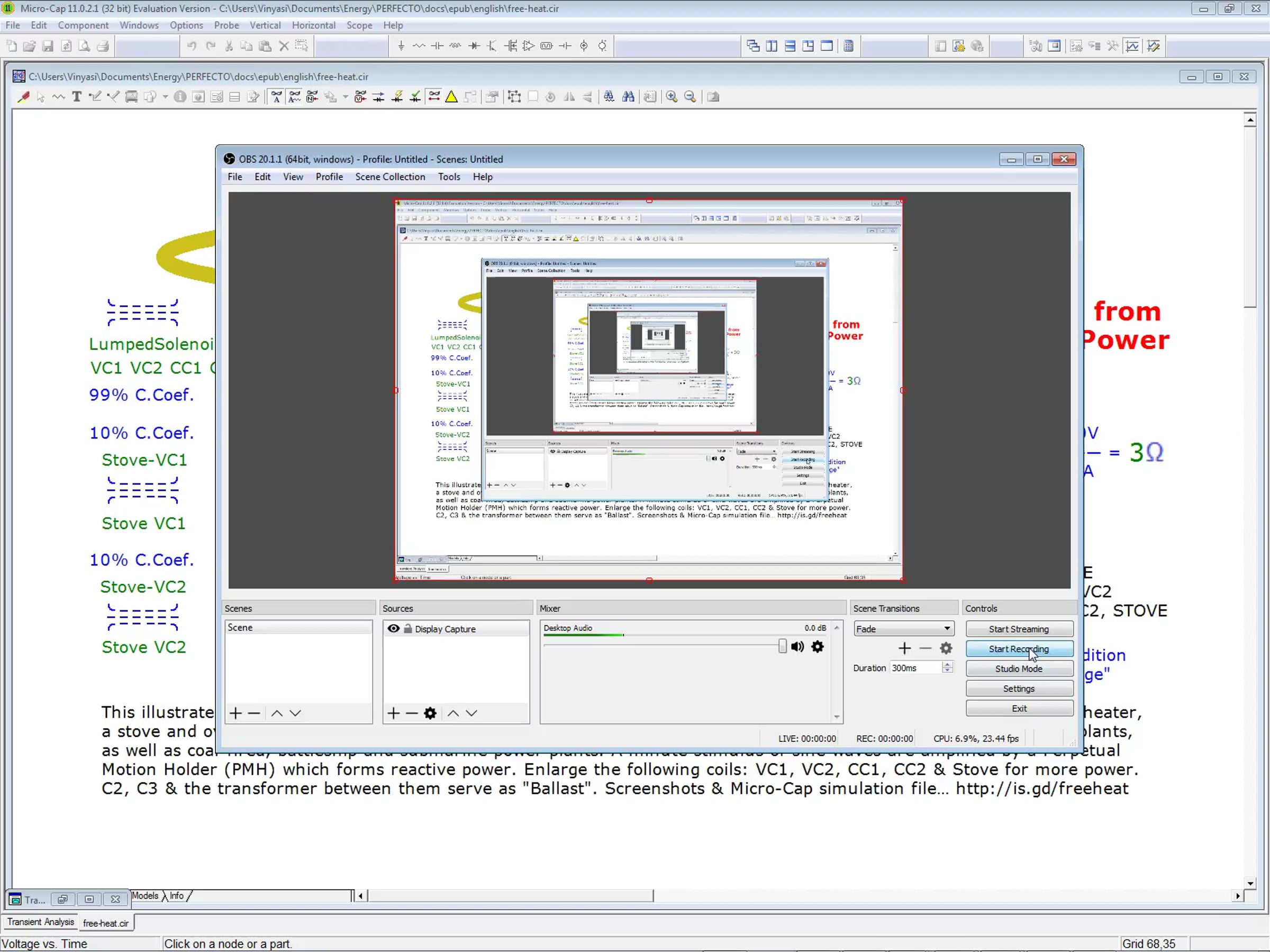Toggle the Display Capture lock icon
This screenshot has width=1270, height=952.
point(407,628)
